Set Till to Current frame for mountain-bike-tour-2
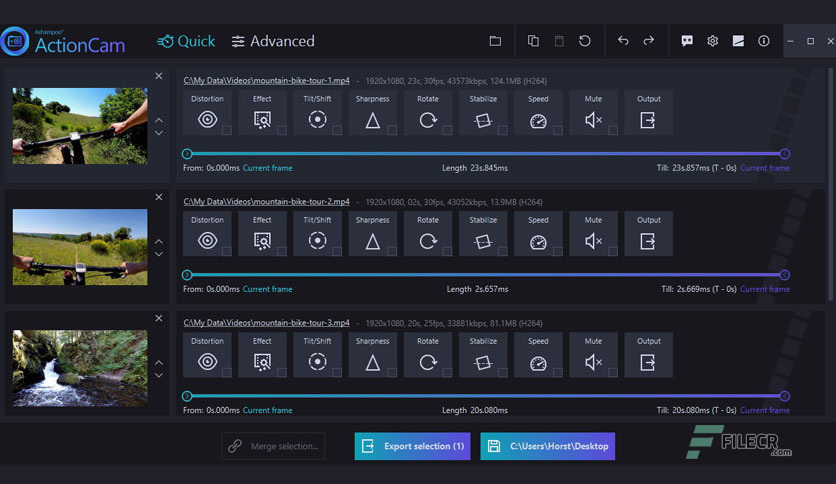Image resolution: width=836 pixels, height=484 pixels. pyautogui.click(x=765, y=289)
